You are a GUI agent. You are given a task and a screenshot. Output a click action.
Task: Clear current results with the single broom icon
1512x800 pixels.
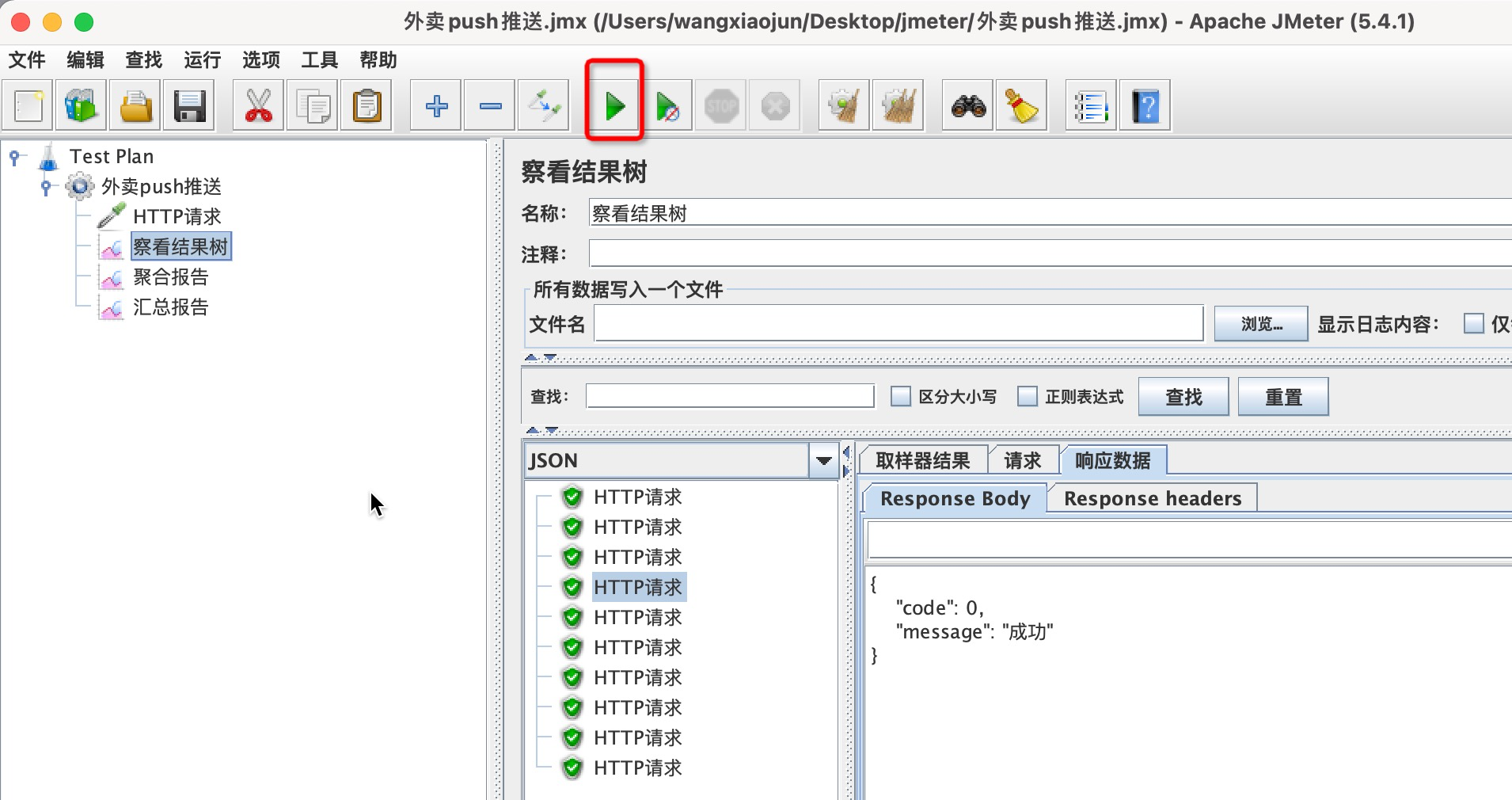coord(845,105)
